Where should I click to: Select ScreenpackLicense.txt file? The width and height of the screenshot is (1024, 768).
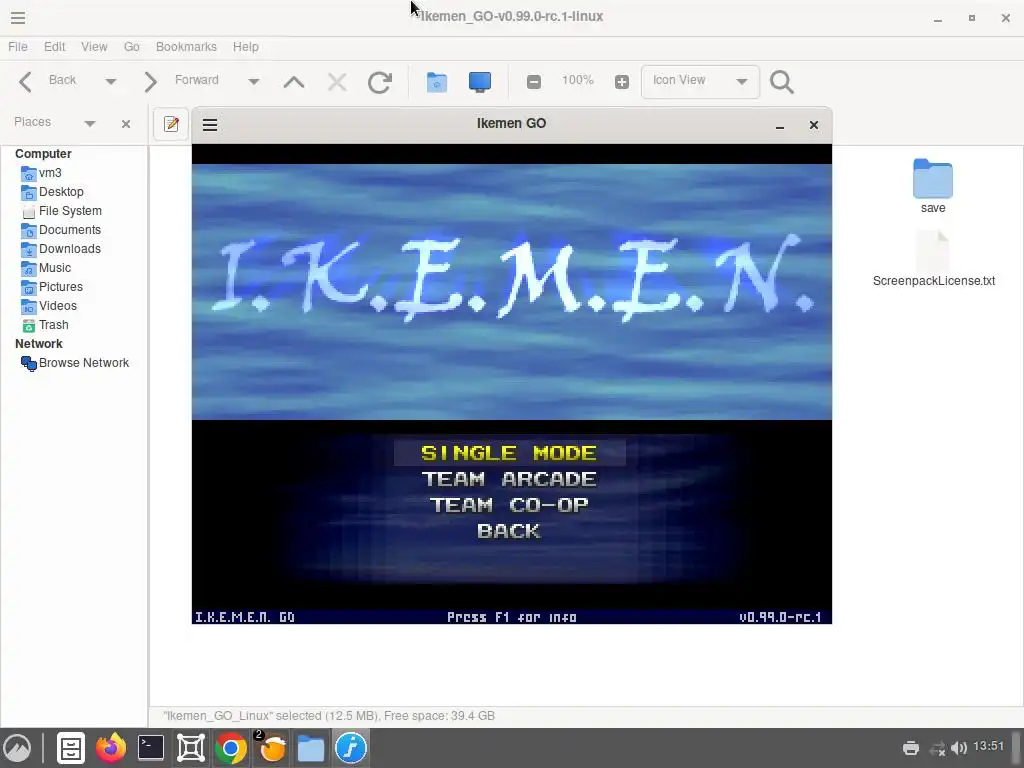tap(933, 259)
